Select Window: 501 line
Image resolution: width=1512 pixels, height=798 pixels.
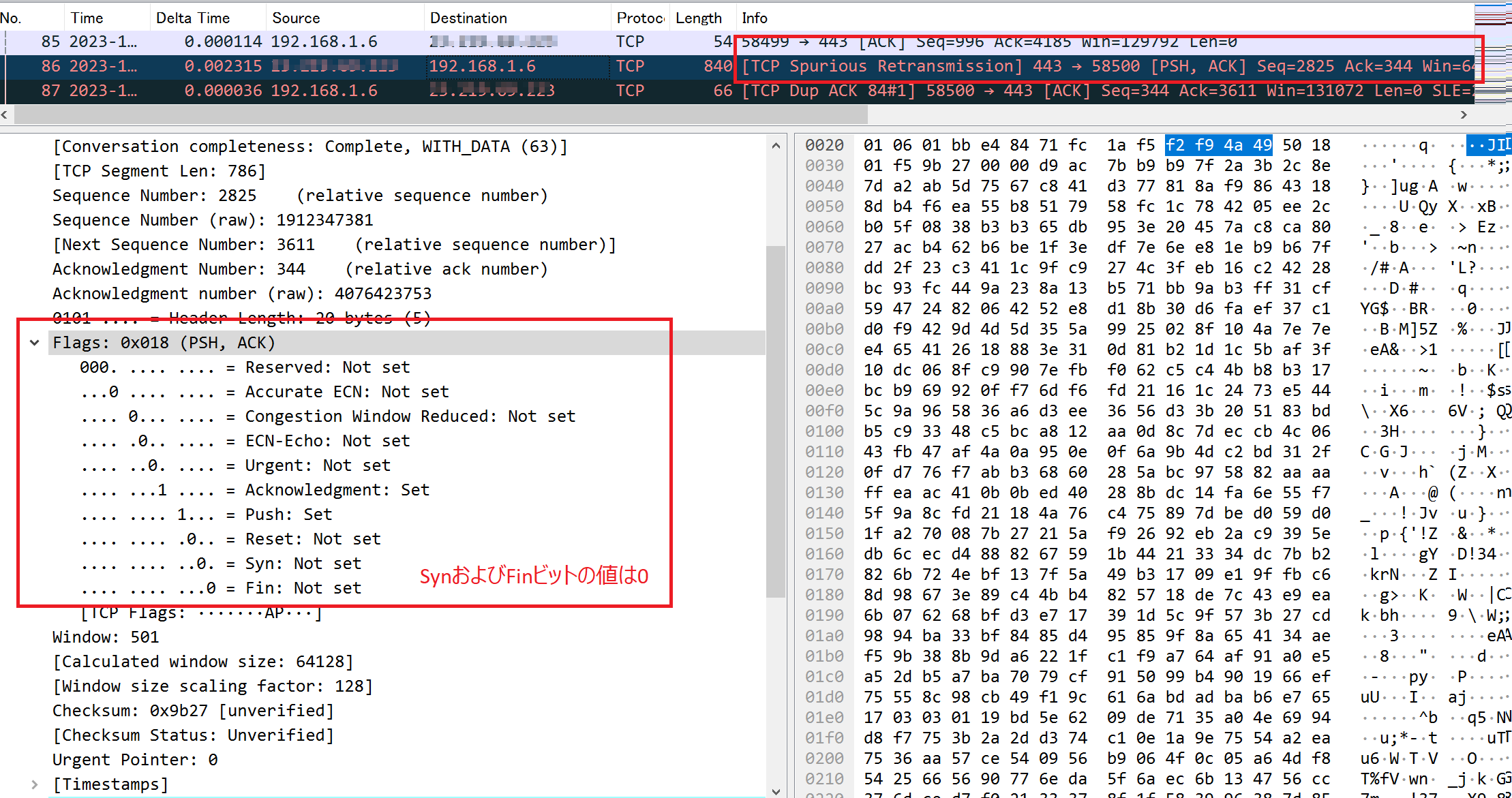(106, 637)
